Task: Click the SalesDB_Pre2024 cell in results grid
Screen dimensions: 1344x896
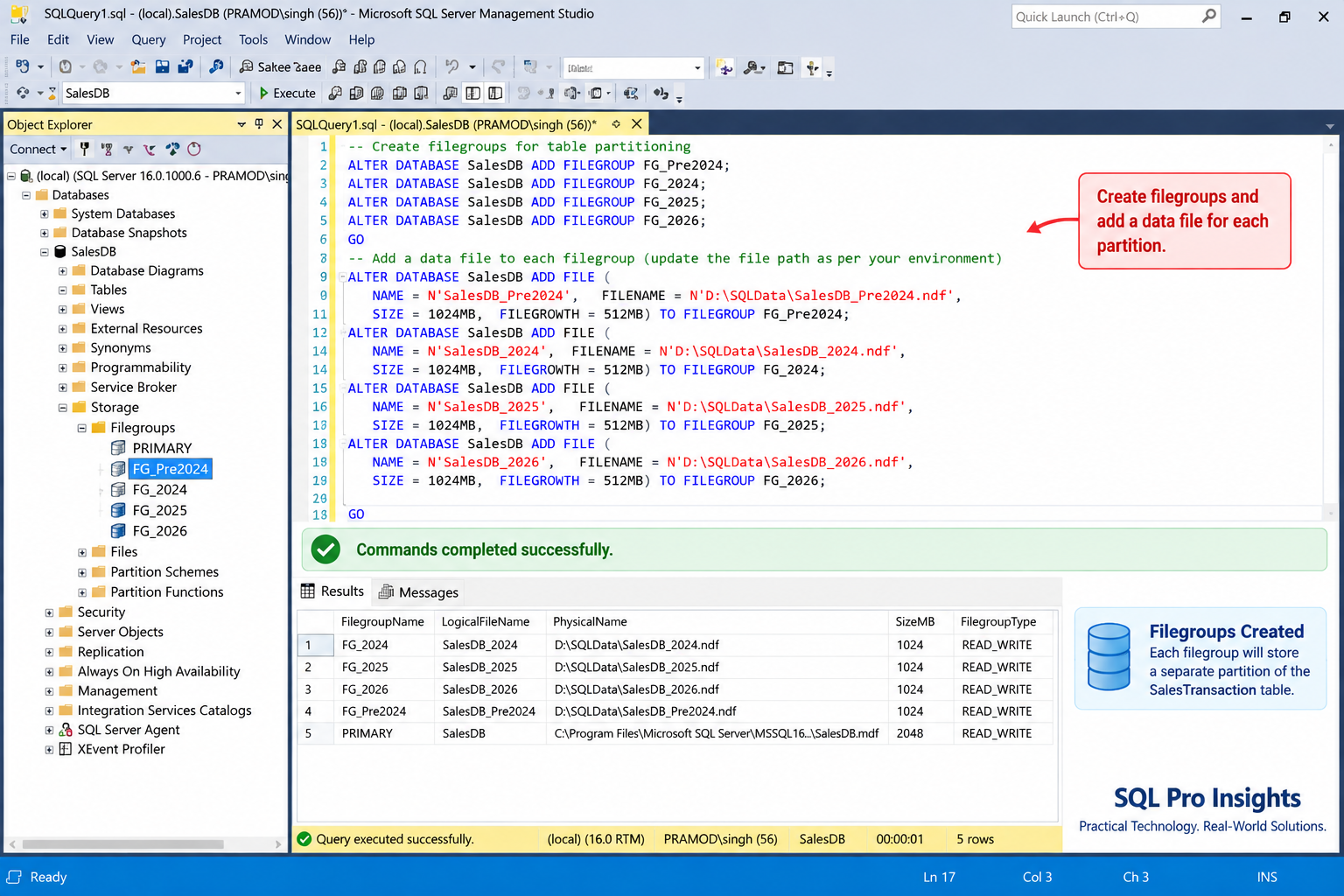Action: click(489, 711)
